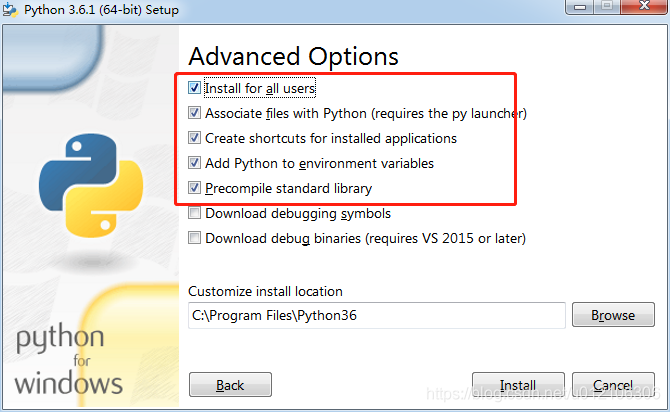Toggle Create shortcuts for installed applications
This screenshot has height=412, width=670.
194,138
